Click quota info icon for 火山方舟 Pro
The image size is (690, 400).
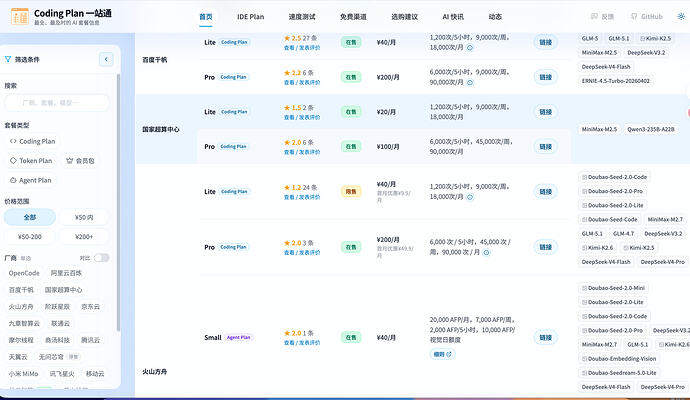point(486,253)
